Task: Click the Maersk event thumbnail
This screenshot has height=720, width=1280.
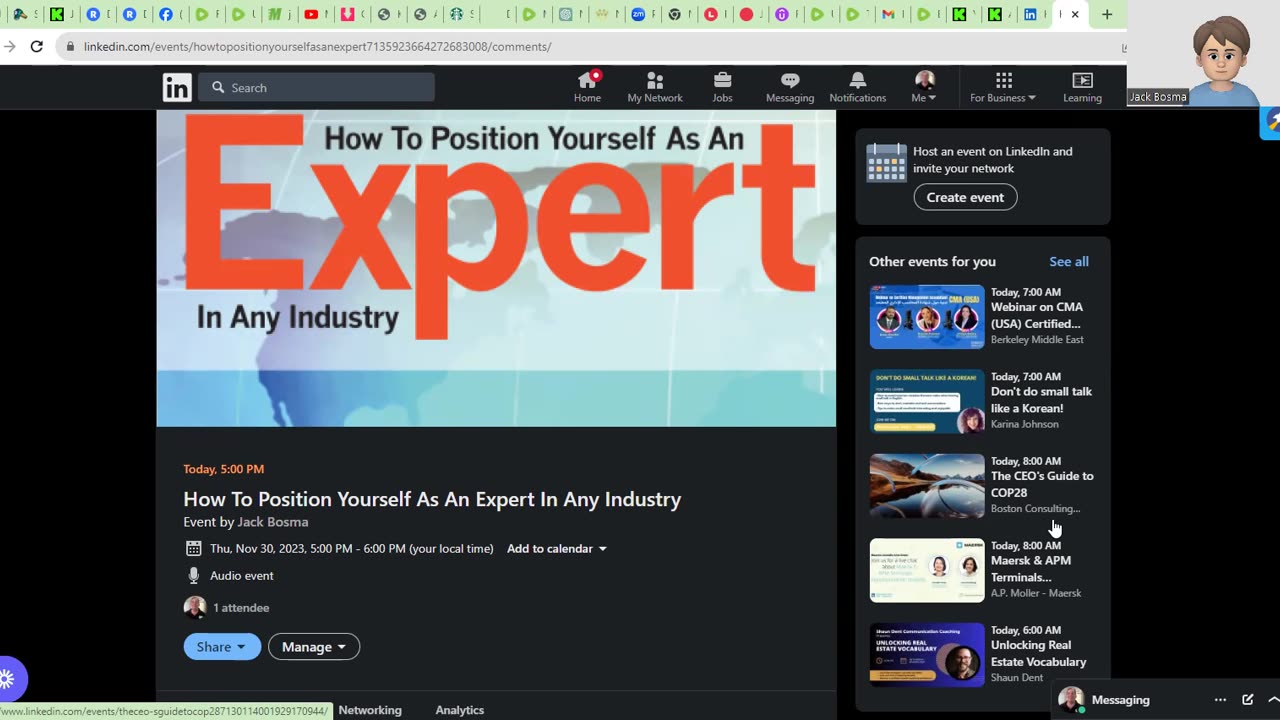Action: click(x=927, y=570)
